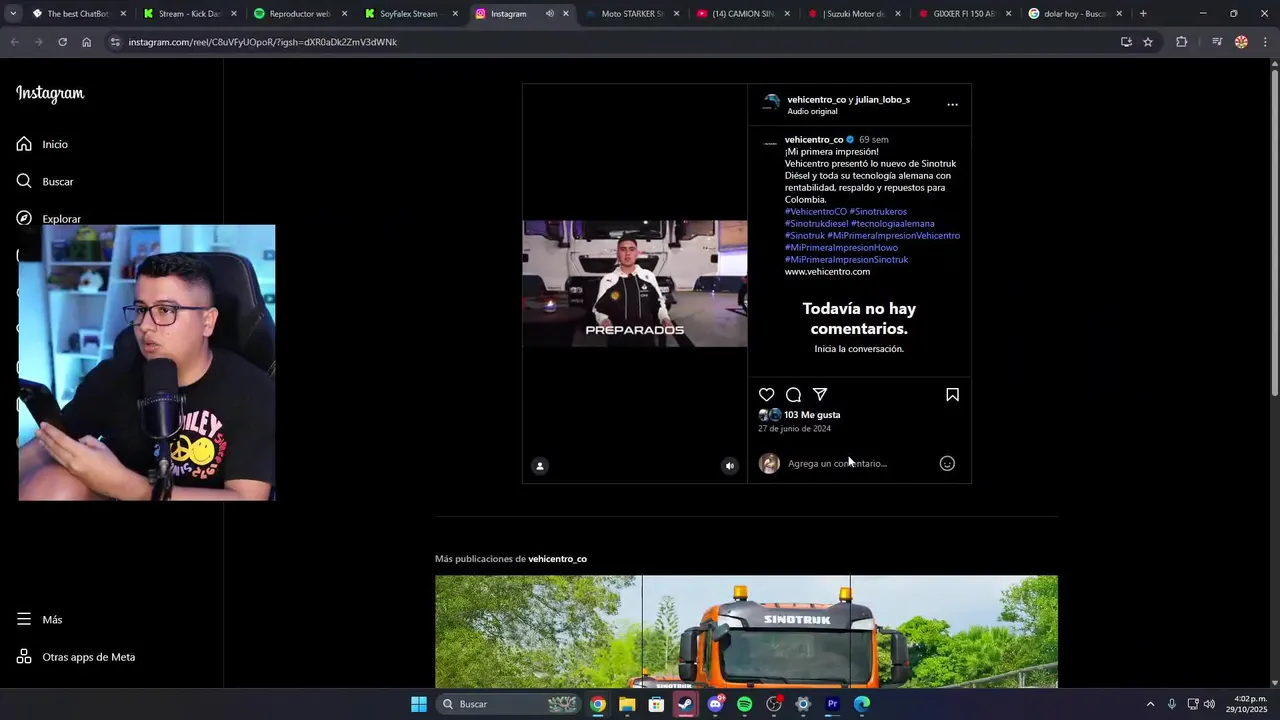Screen dimensions: 1280x720
Task: Switch to 'Moto STARKER' tab
Action: [632, 14]
